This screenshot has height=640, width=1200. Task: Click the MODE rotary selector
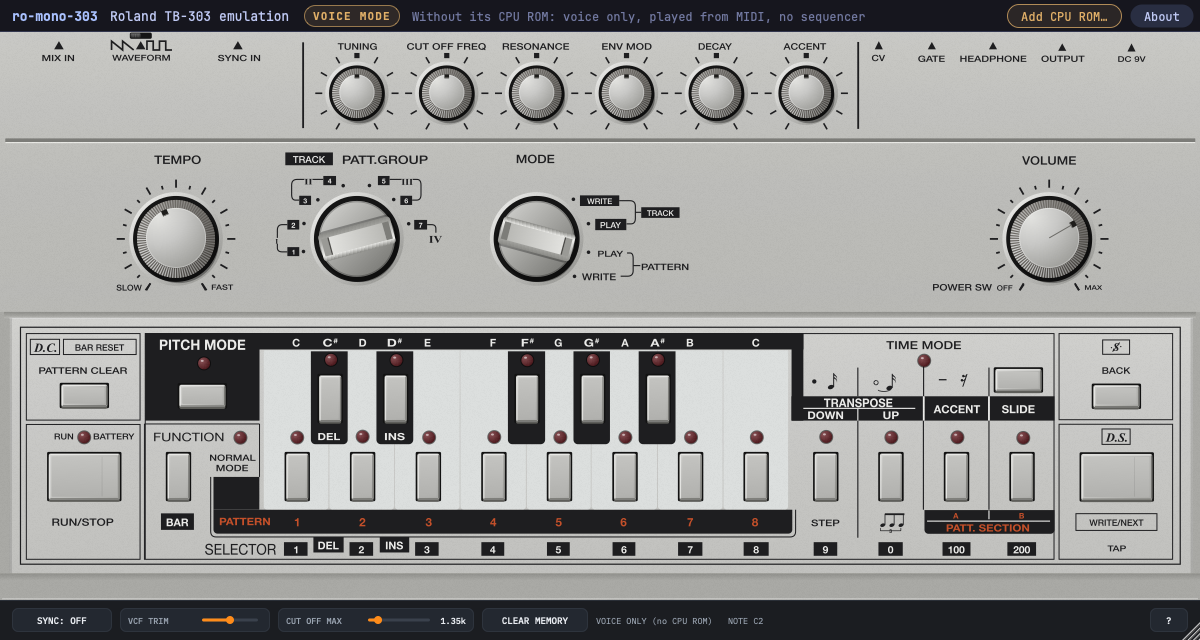tap(536, 238)
